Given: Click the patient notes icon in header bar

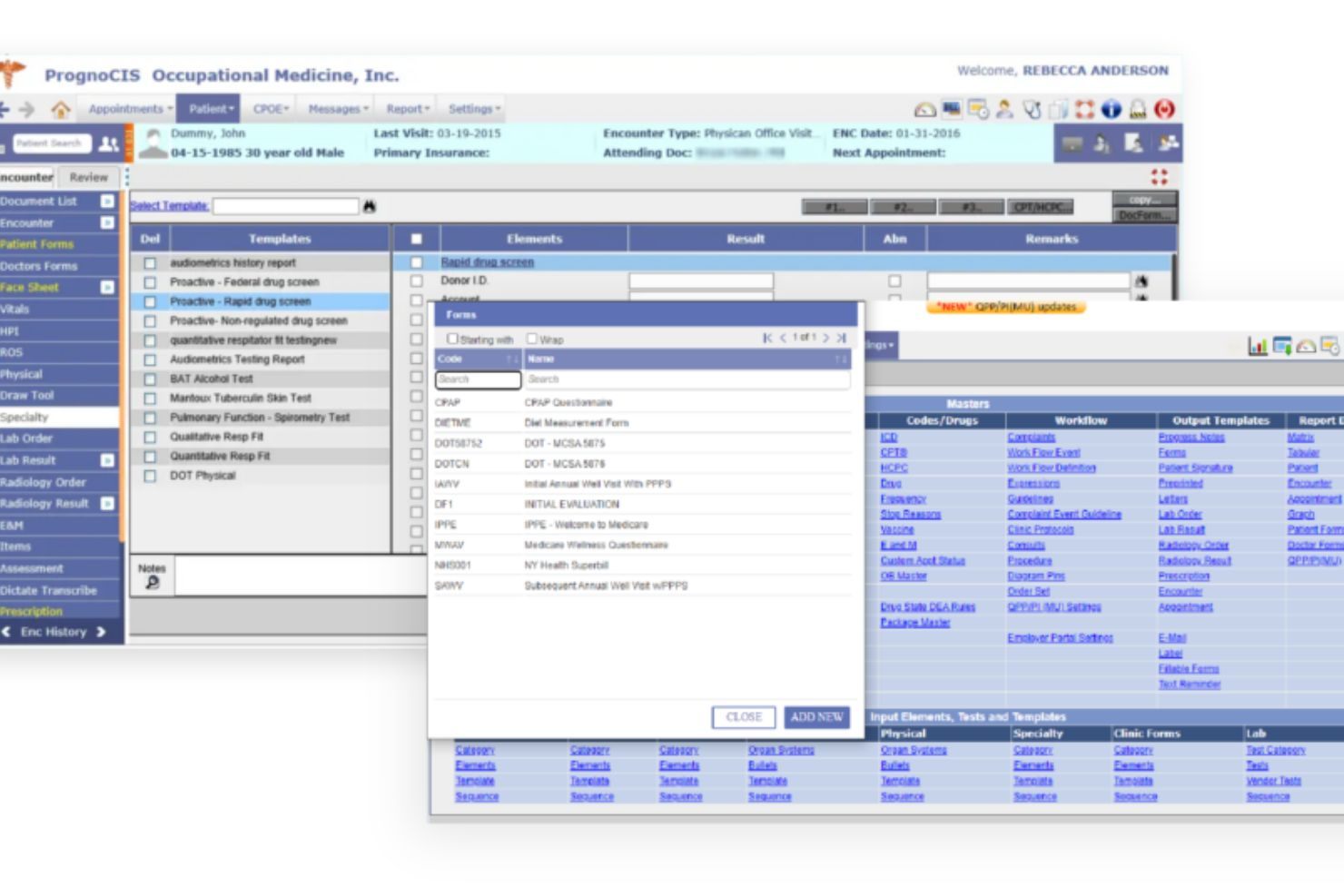Looking at the screenshot, I should click(1133, 143).
